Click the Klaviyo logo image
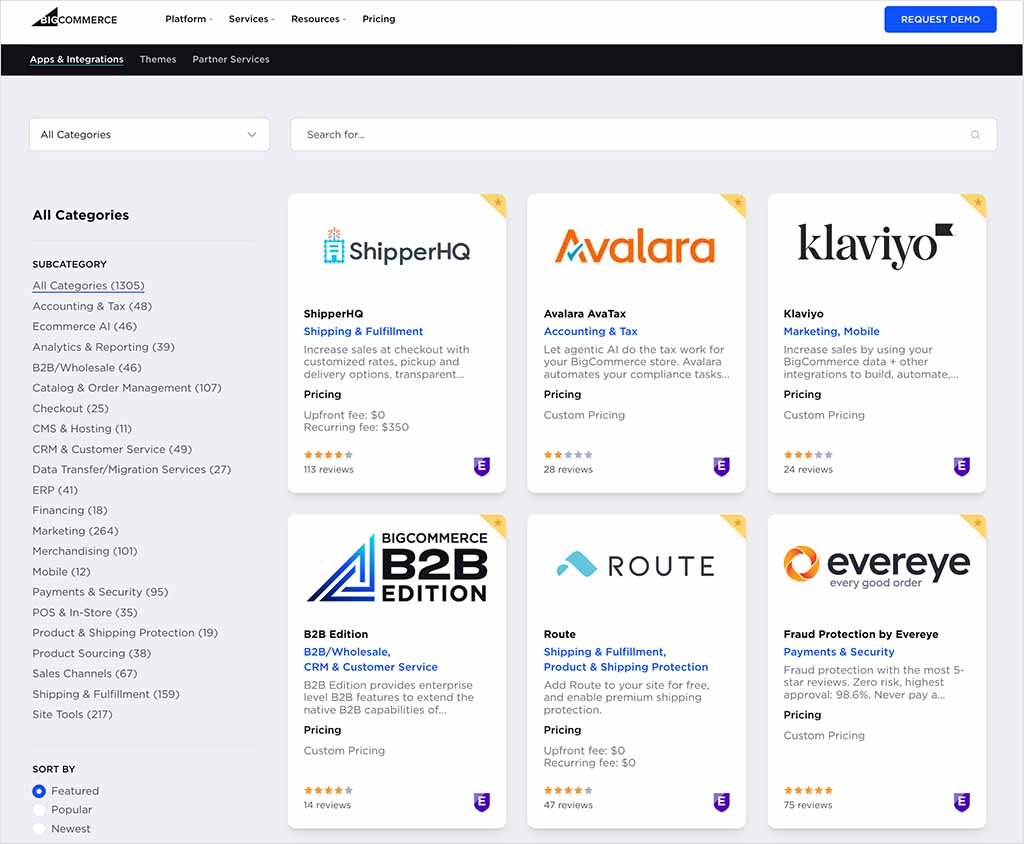The height and width of the screenshot is (844, 1024). click(x=876, y=246)
